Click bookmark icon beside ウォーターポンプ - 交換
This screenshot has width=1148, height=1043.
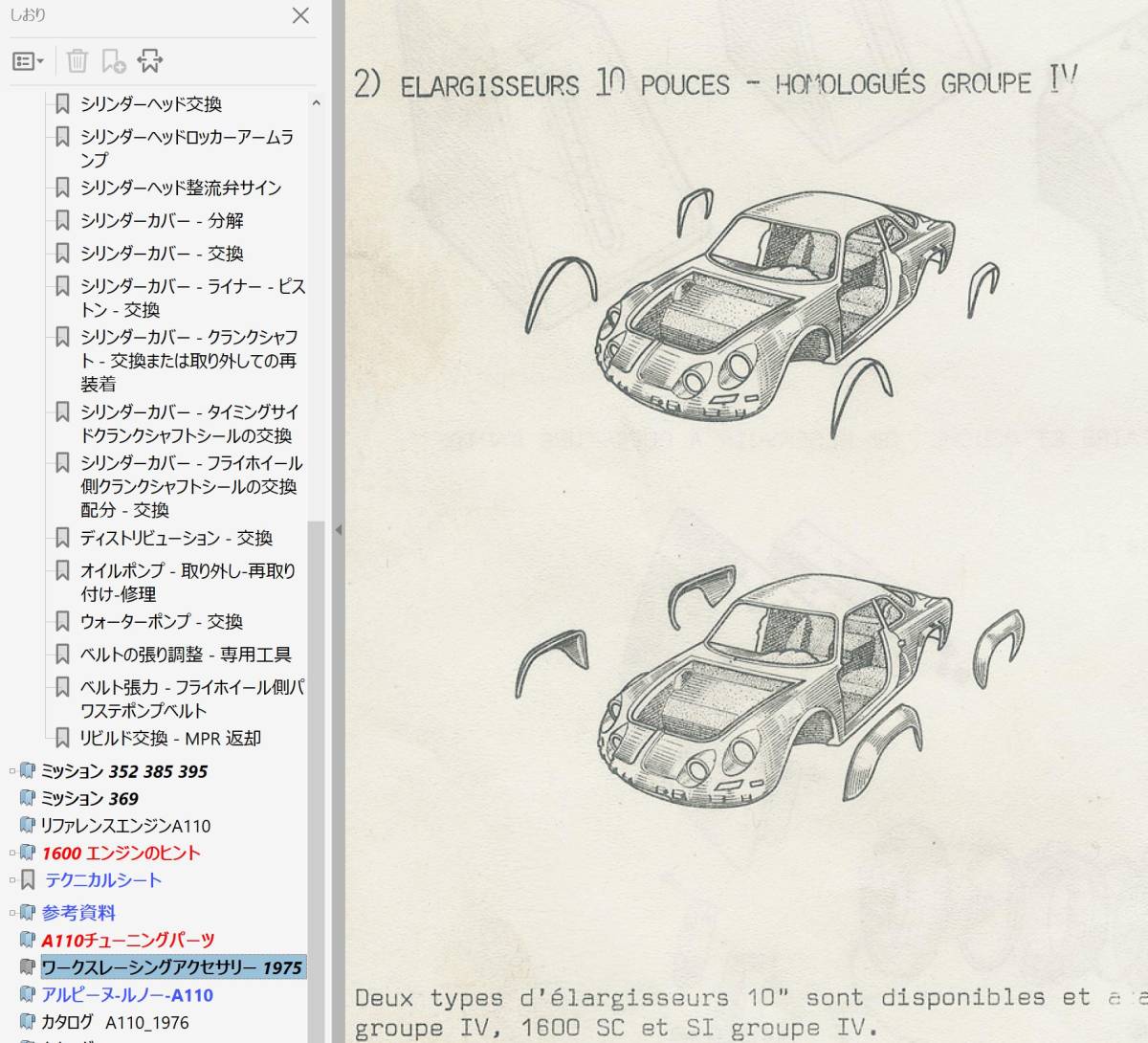coord(62,622)
